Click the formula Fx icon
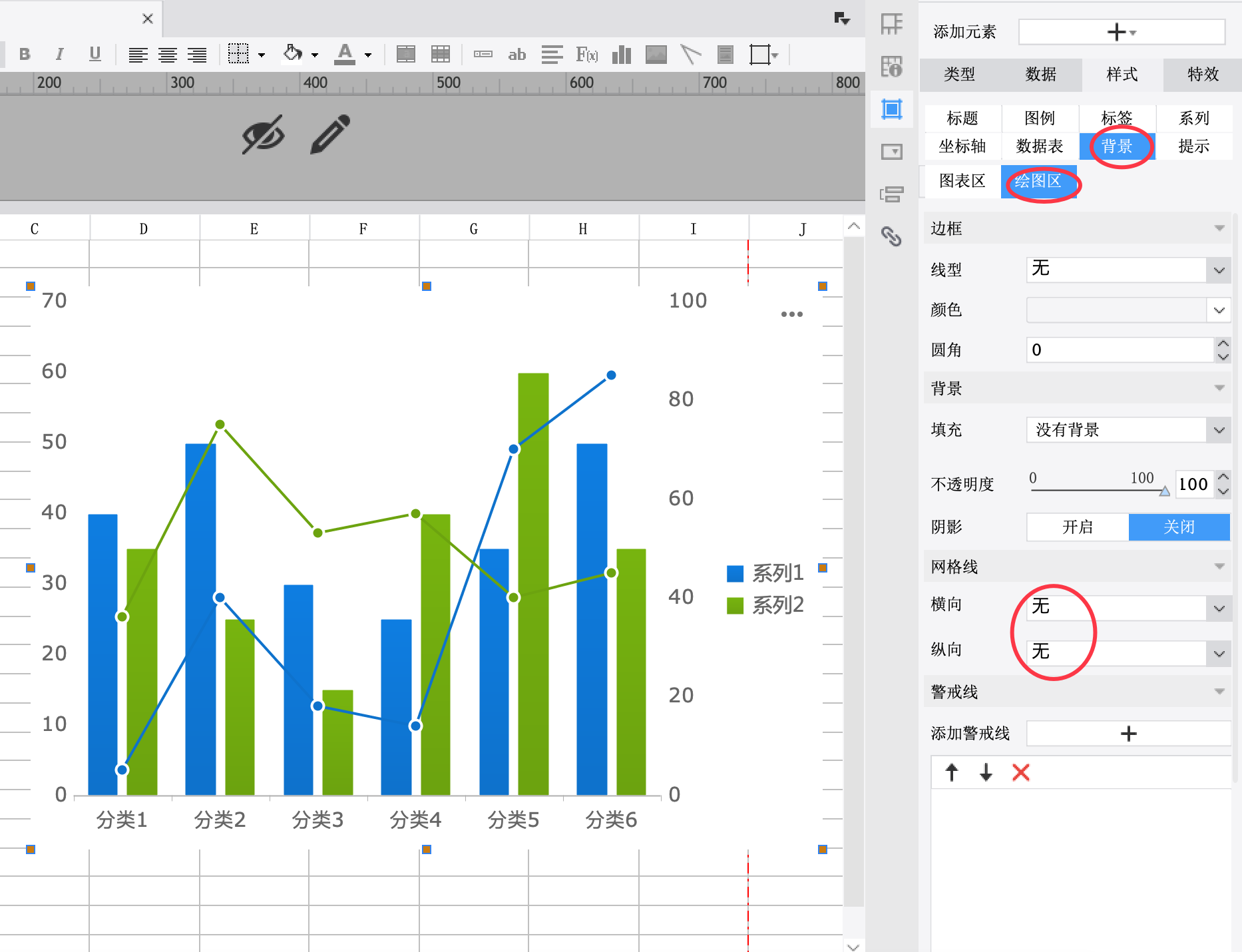This screenshot has height=952, width=1242. click(586, 55)
